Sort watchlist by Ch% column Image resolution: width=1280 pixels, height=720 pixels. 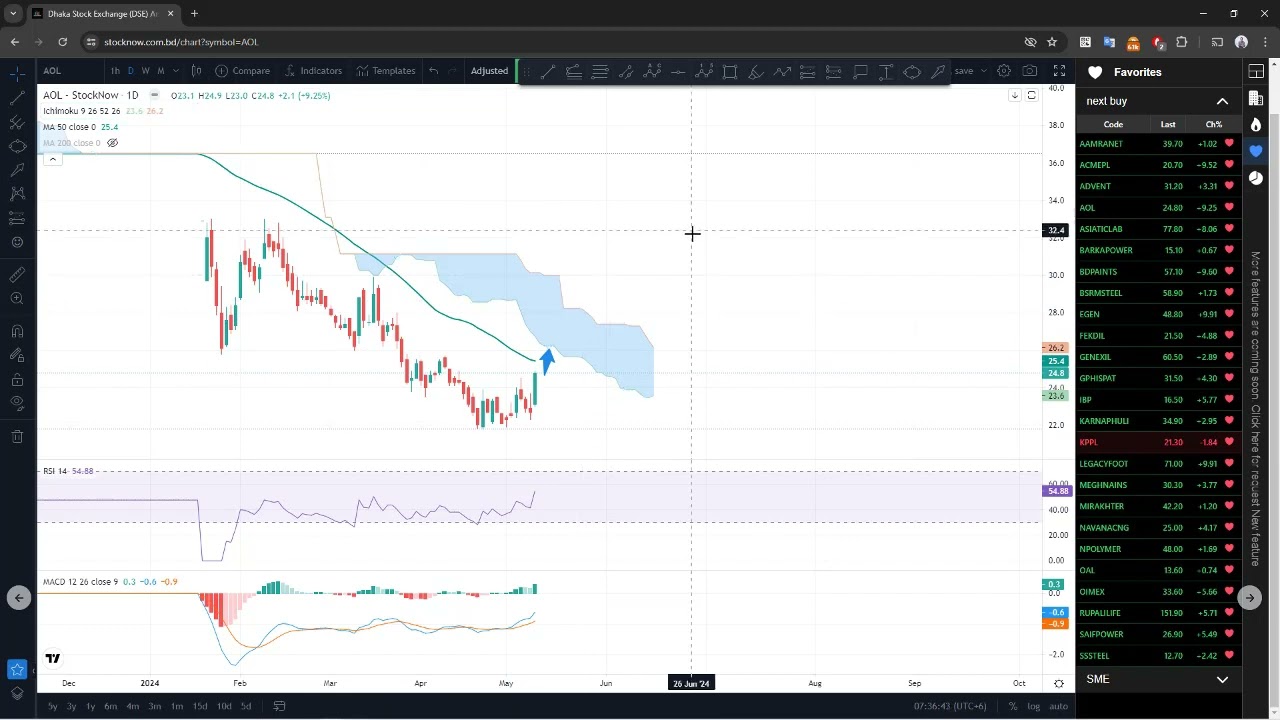[x=1213, y=124]
